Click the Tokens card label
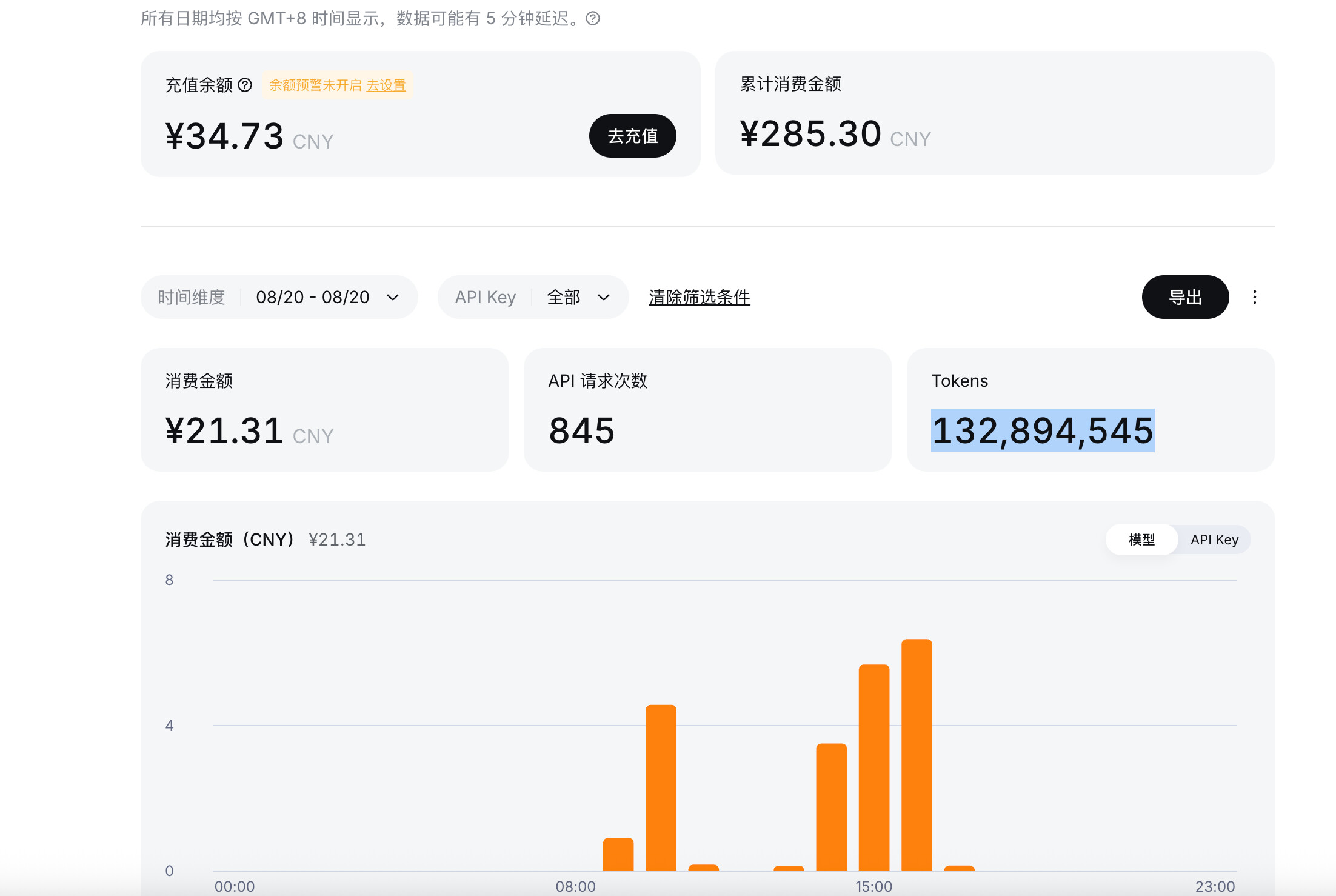The image size is (1336, 896). 960,381
